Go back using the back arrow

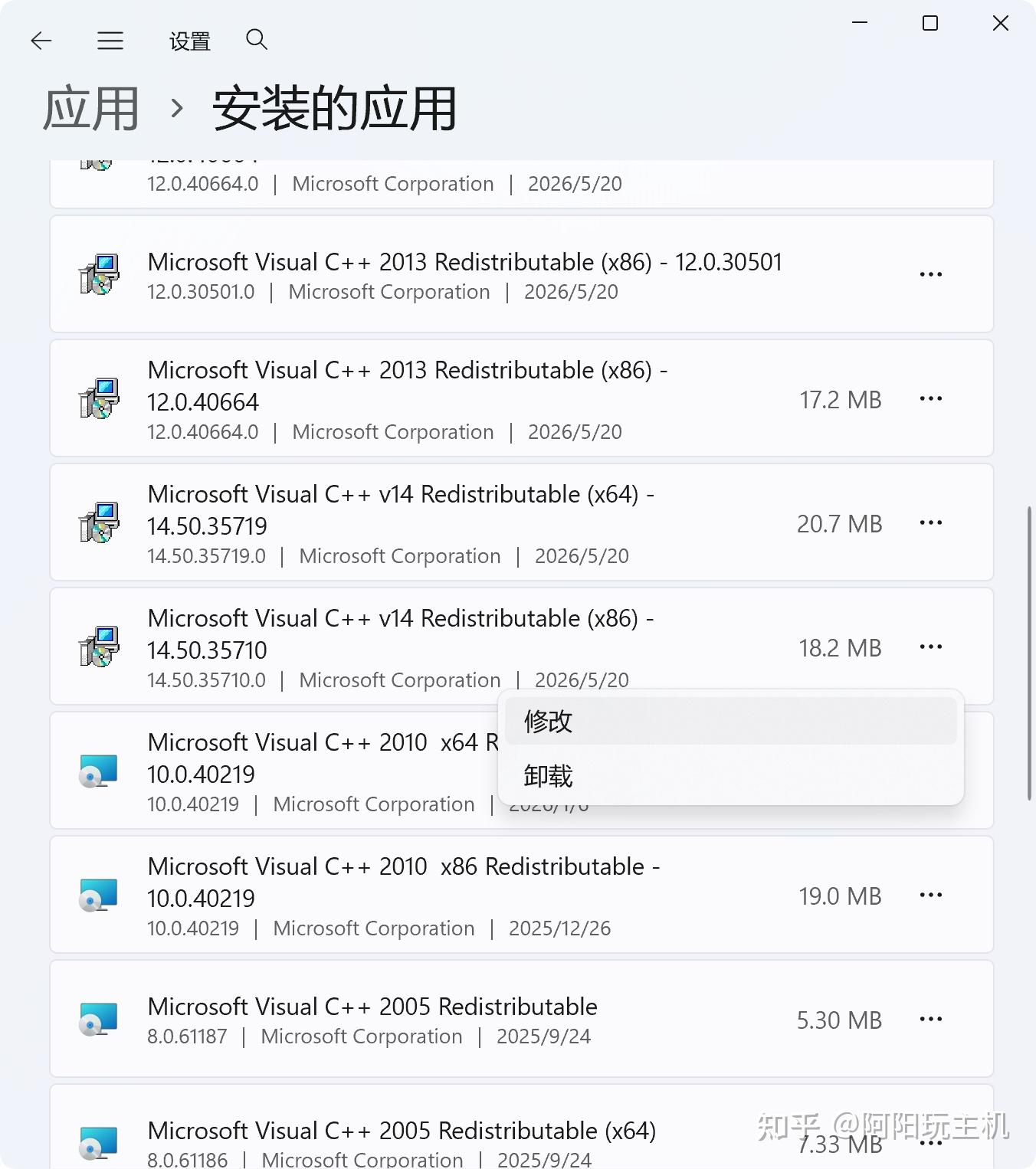click(41, 41)
